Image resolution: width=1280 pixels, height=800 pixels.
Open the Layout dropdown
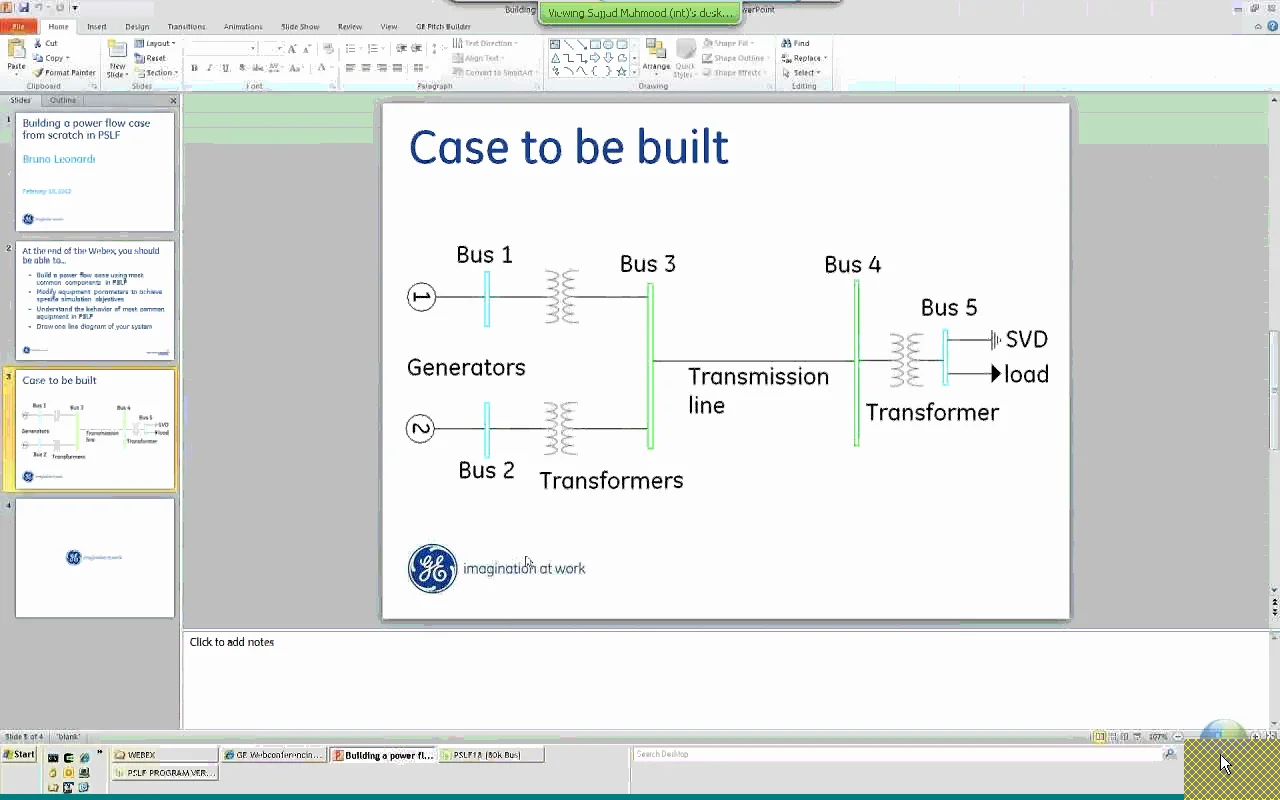(155, 44)
